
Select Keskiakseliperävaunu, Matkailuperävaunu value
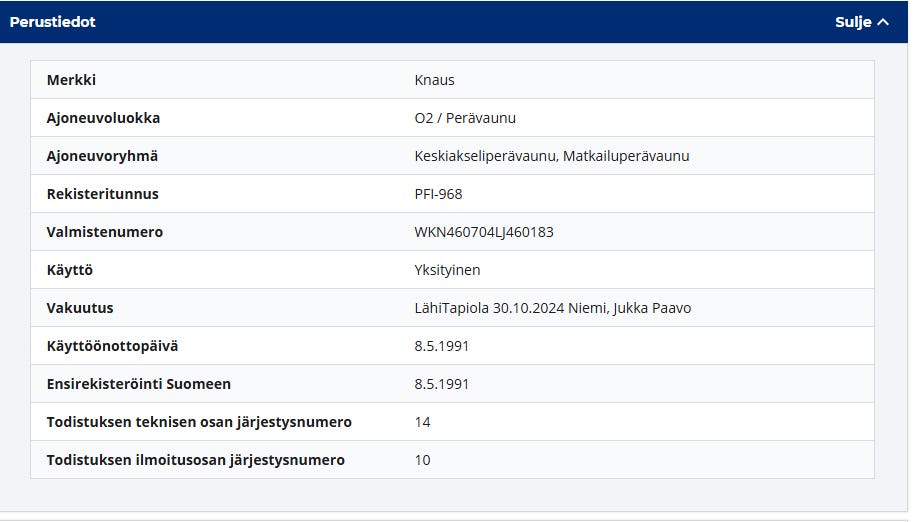552,156
